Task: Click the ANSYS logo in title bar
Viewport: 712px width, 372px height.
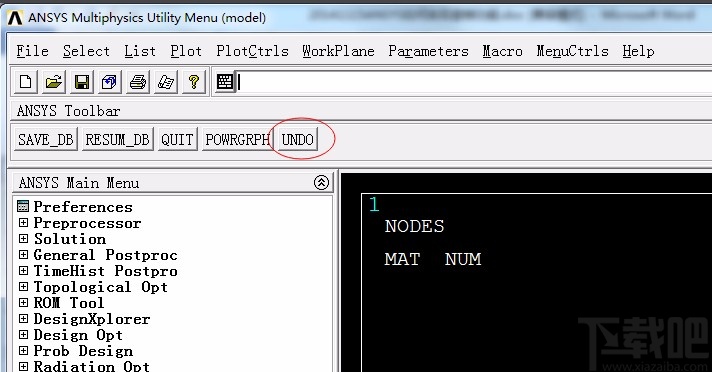Action: (15, 18)
